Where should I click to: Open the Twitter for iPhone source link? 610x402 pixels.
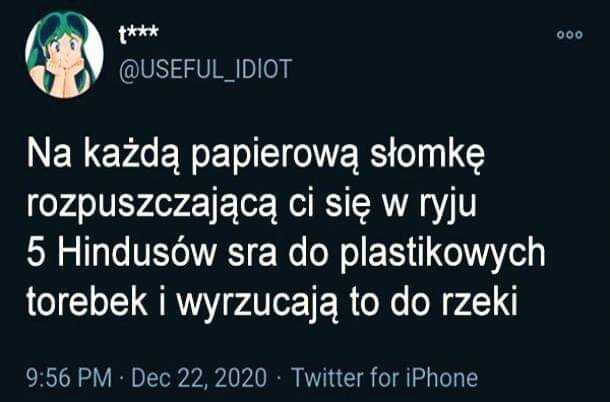[384, 377]
